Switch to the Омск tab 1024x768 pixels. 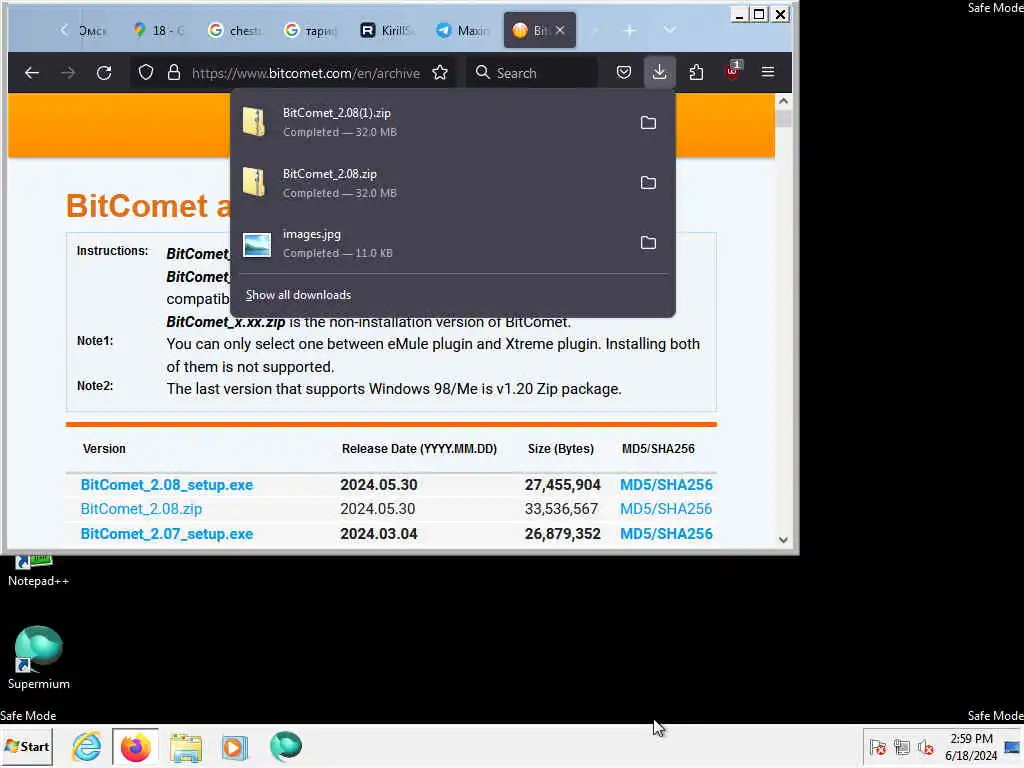click(x=91, y=31)
